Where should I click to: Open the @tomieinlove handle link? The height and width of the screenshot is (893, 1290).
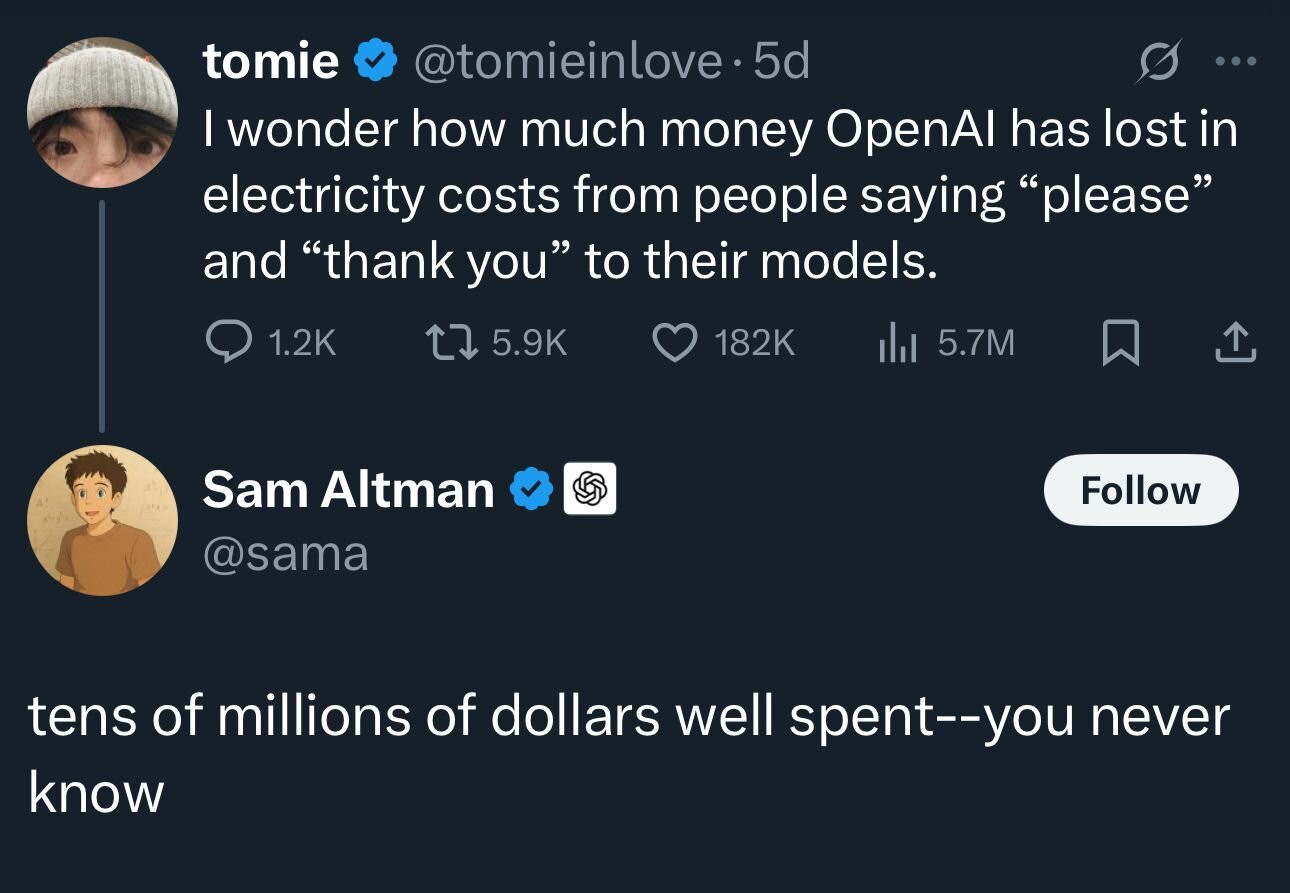568,62
